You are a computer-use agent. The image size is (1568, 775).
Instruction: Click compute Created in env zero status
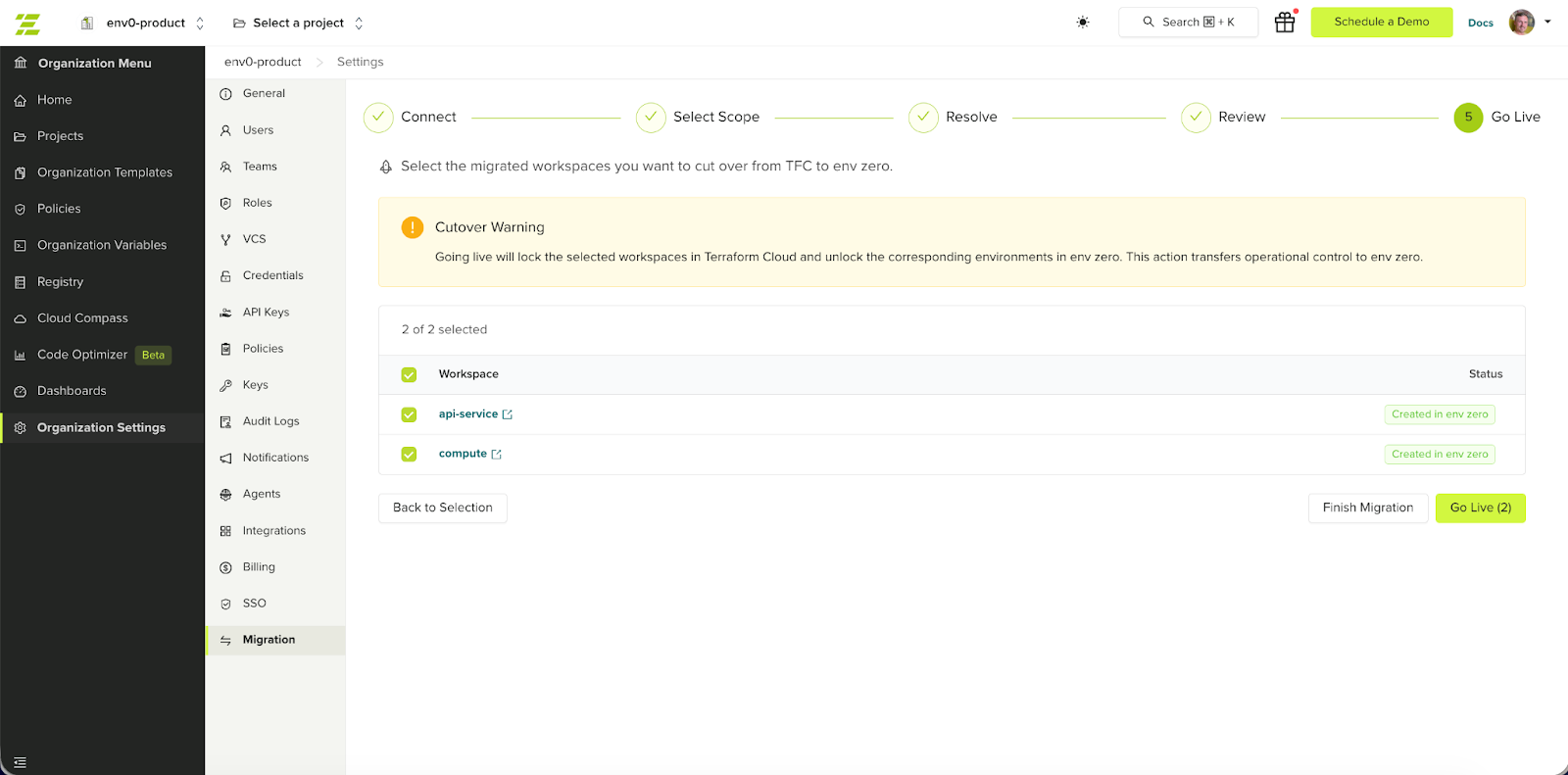point(1440,454)
